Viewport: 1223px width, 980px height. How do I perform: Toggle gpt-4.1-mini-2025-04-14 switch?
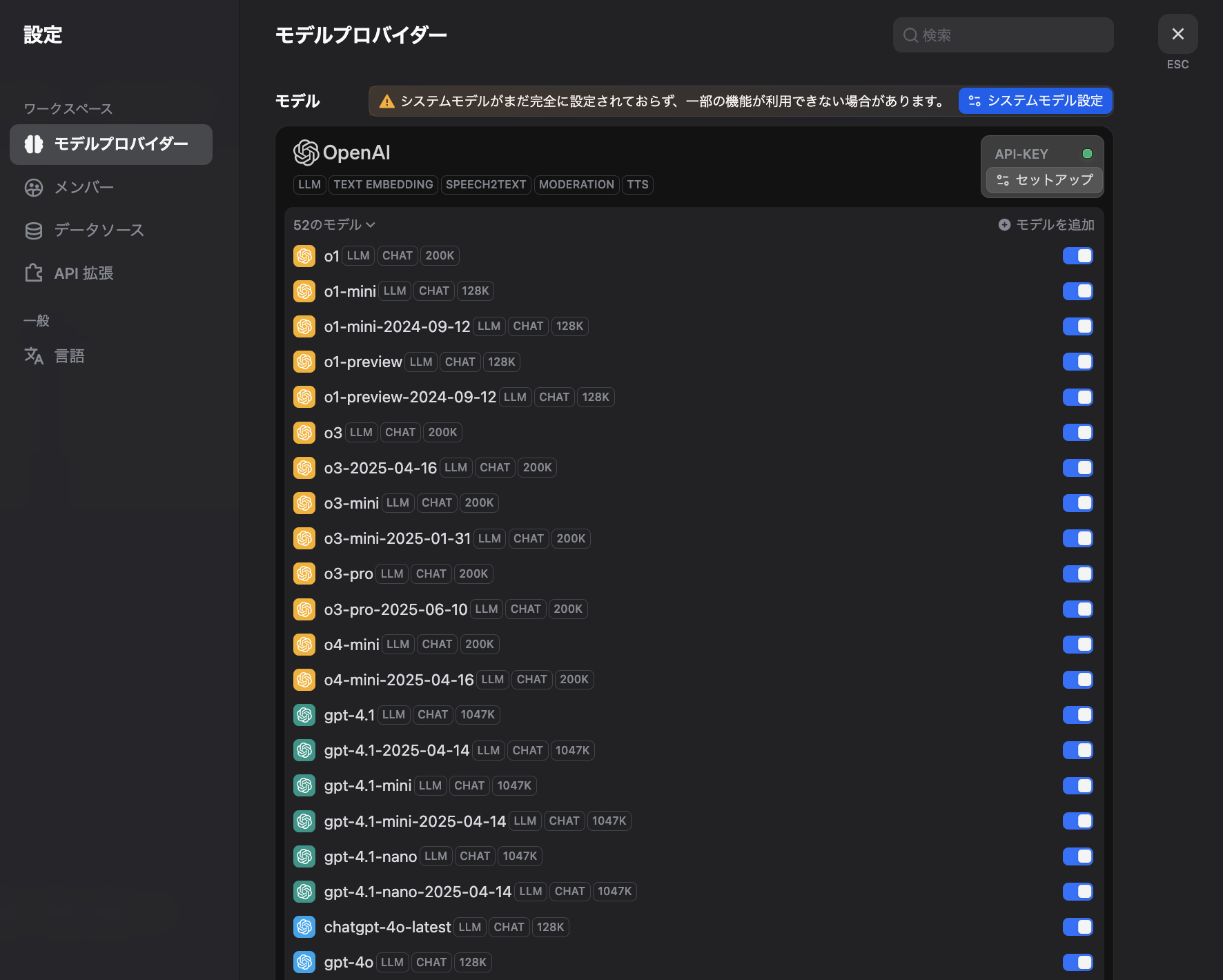point(1078,821)
